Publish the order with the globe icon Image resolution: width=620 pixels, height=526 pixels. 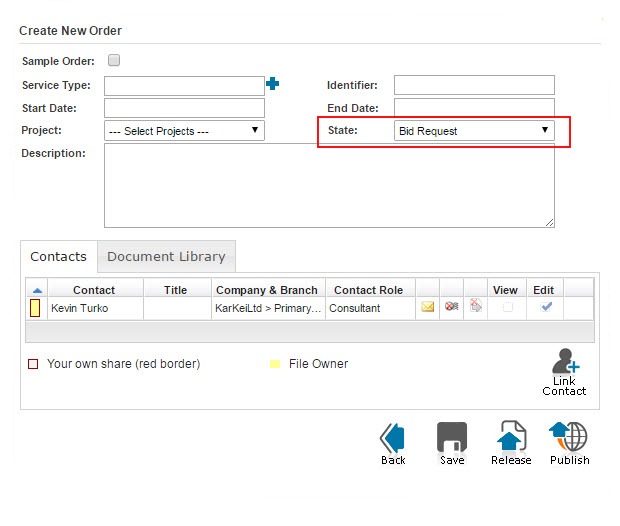click(569, 437)
